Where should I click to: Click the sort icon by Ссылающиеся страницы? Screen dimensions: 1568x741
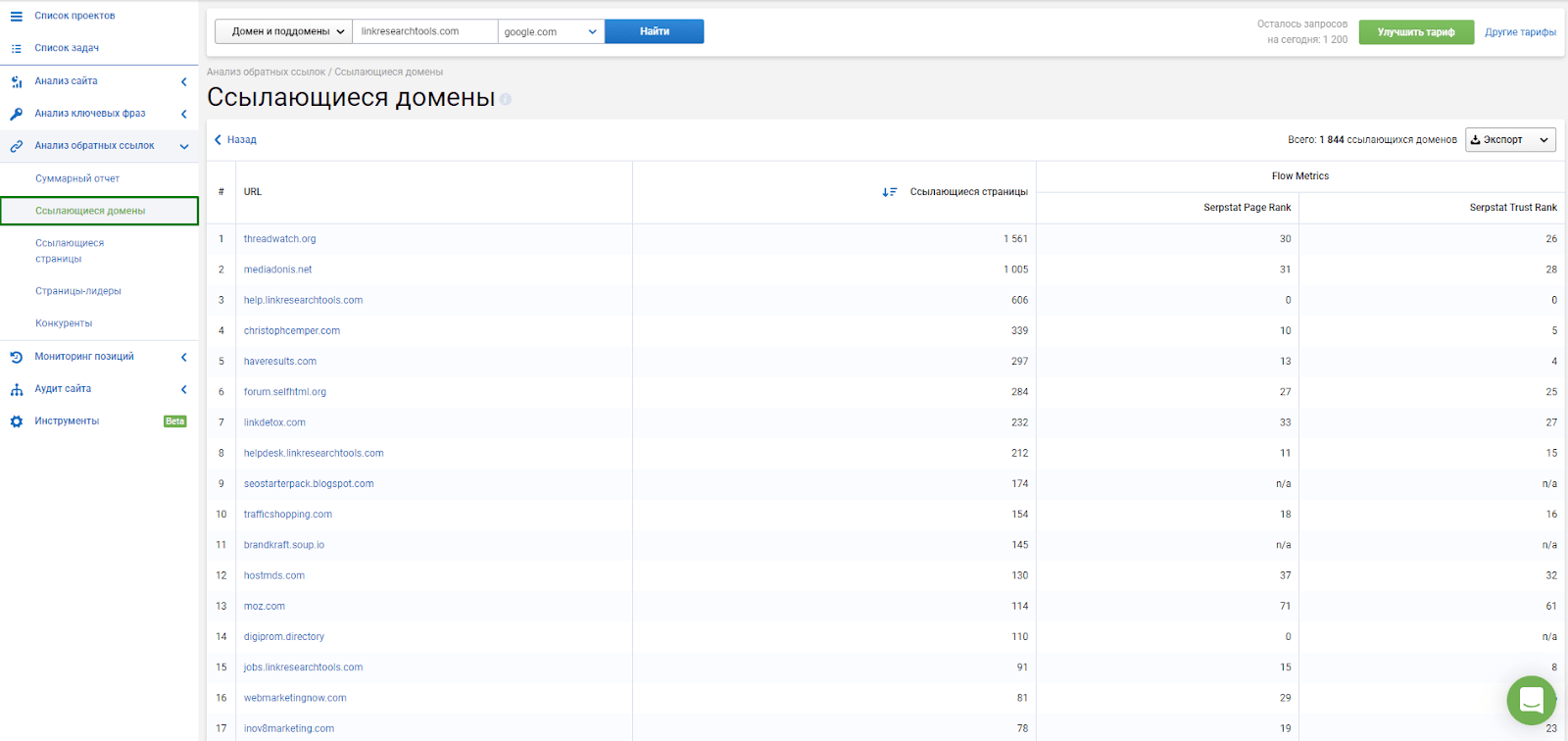click(889, 192)
